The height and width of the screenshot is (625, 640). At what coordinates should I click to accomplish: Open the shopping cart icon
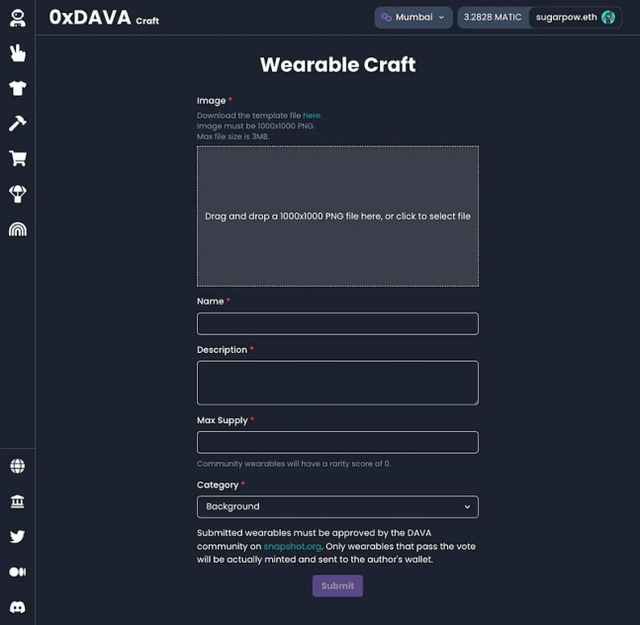tap(17, 158)
